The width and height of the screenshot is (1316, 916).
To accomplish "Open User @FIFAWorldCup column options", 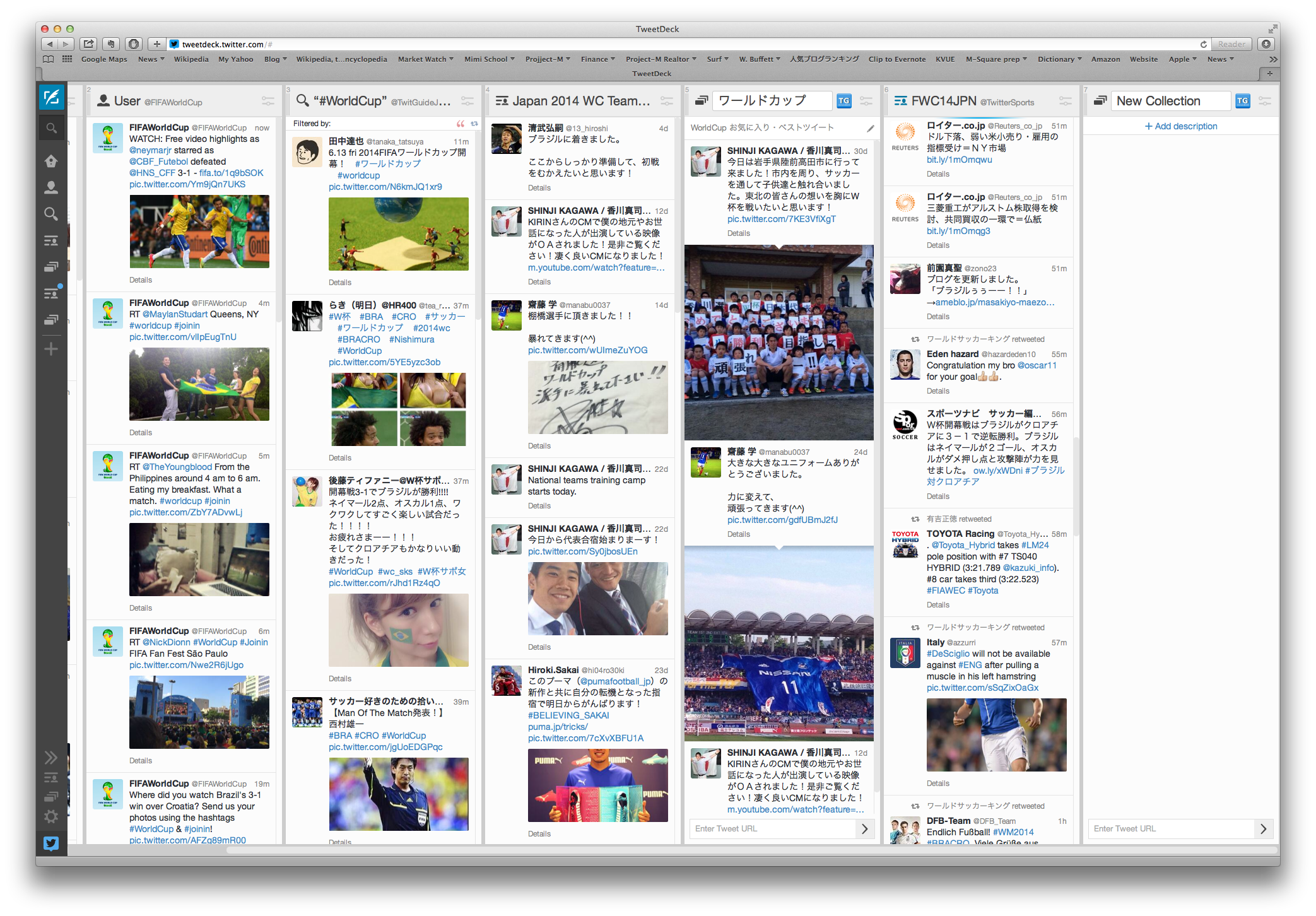I will click(268, 101).
